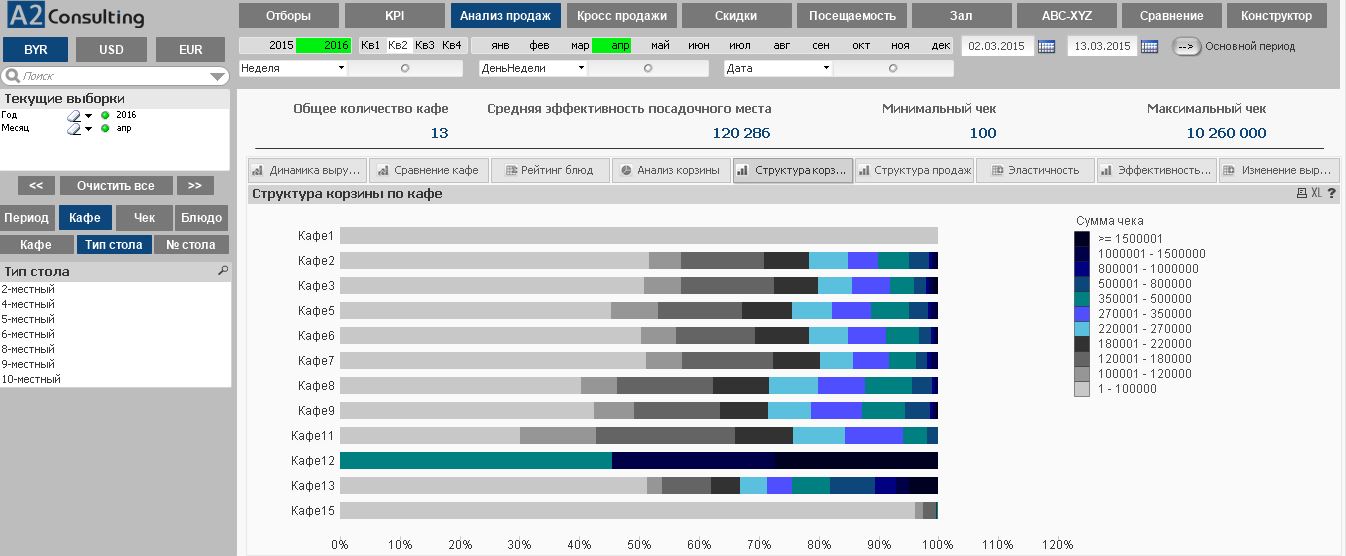
Task: Open chart help question mark icon
Action: click(1331, 194)
